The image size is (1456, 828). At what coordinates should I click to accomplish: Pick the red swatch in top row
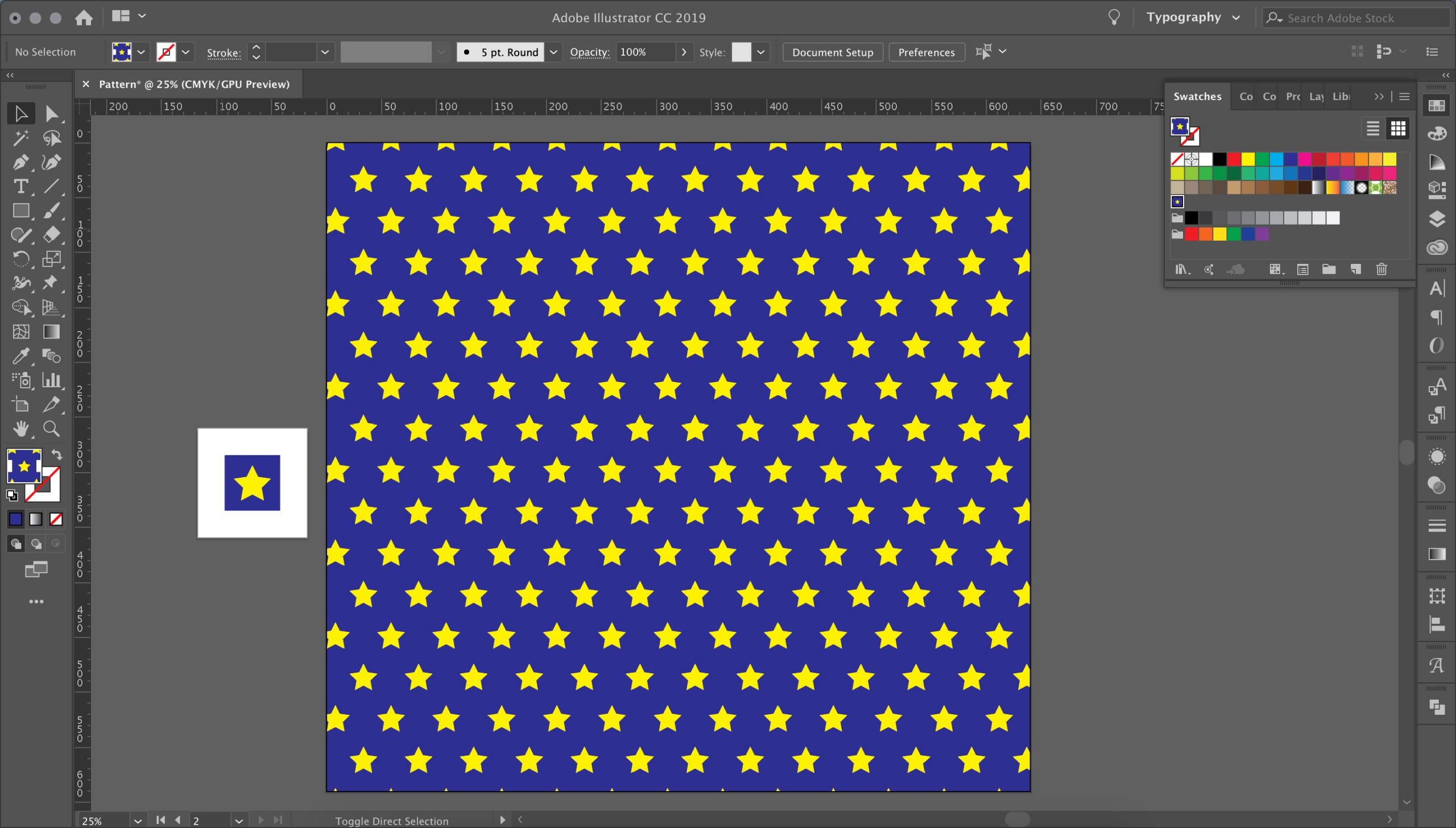tap(1234, 159)
